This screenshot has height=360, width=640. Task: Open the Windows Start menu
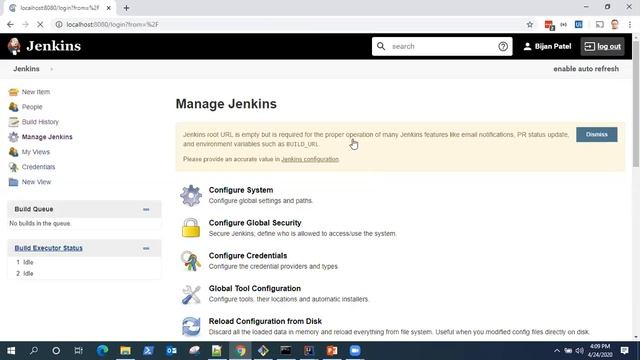point(11,351)
